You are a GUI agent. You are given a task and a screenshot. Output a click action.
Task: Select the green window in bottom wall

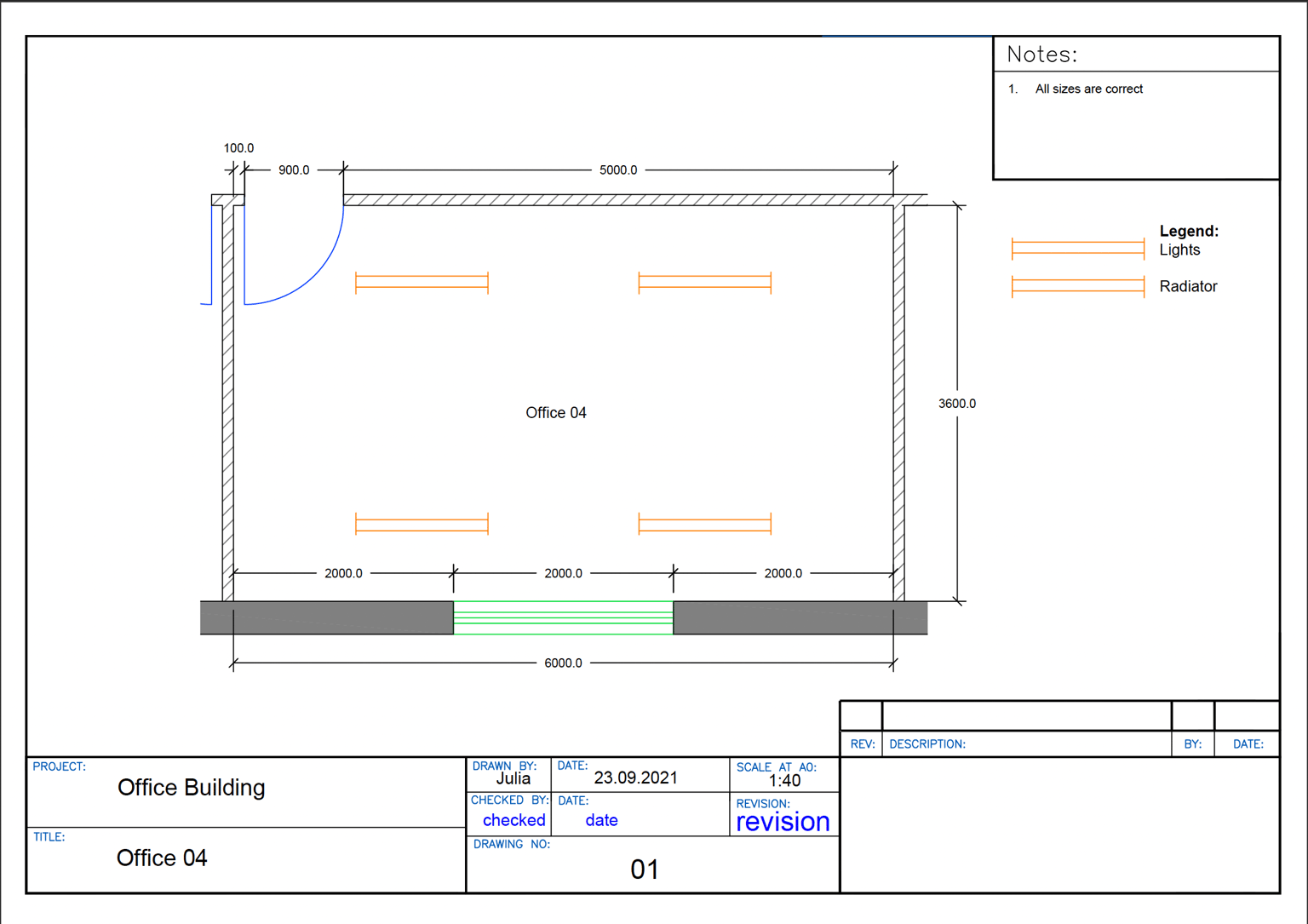click(x=563, y=617)
